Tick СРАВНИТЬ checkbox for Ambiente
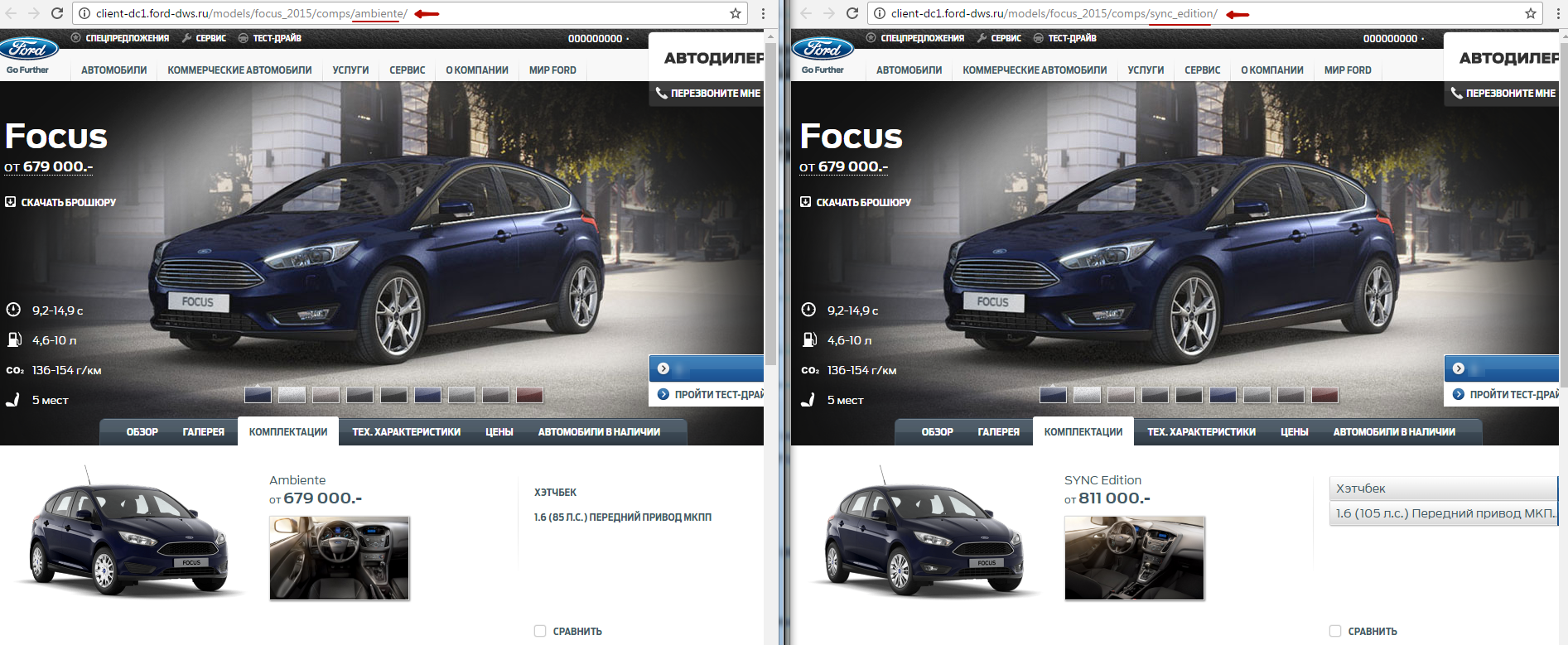Image resolution: width=1568 pixels, height=645 pixels. 540,631
